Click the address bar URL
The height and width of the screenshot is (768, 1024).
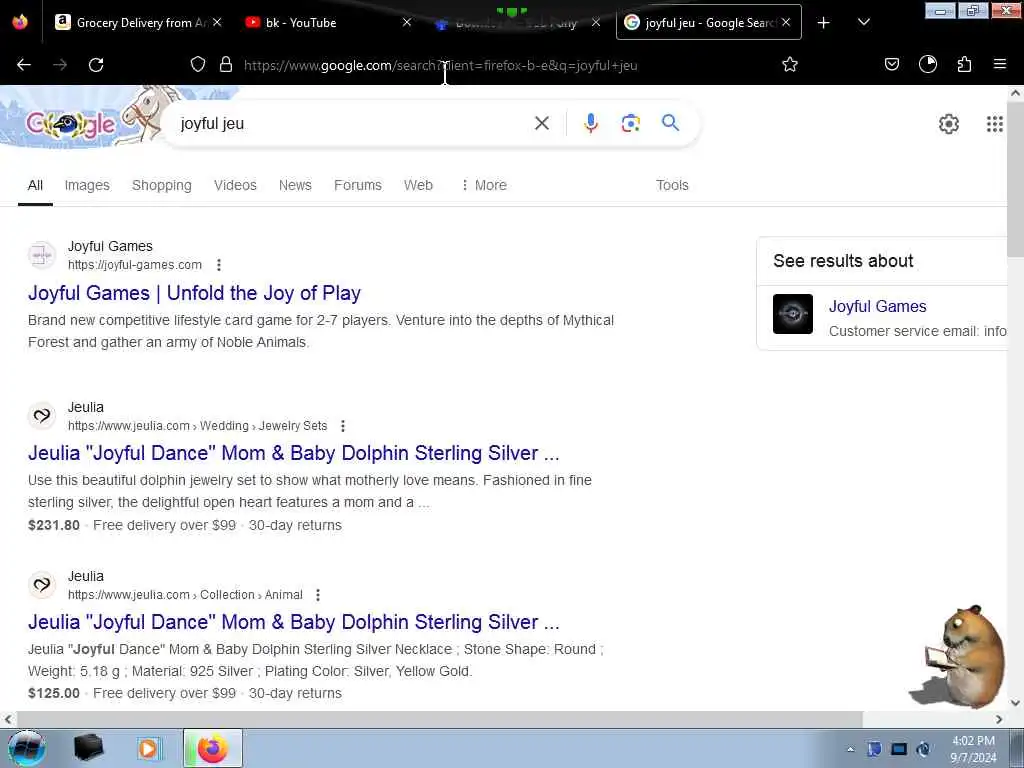click(x=440, y=65)
